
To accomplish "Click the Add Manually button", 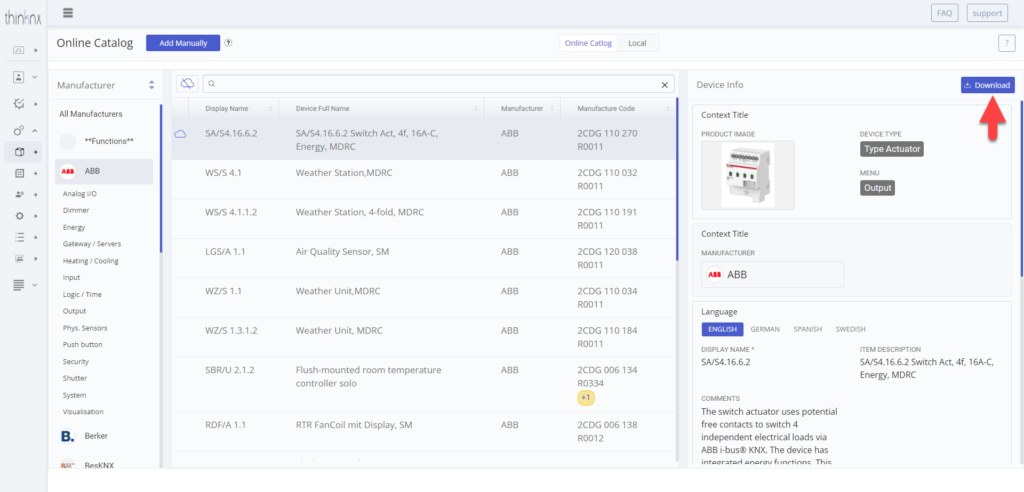I will pyautogui.click(x=183, y=43).
